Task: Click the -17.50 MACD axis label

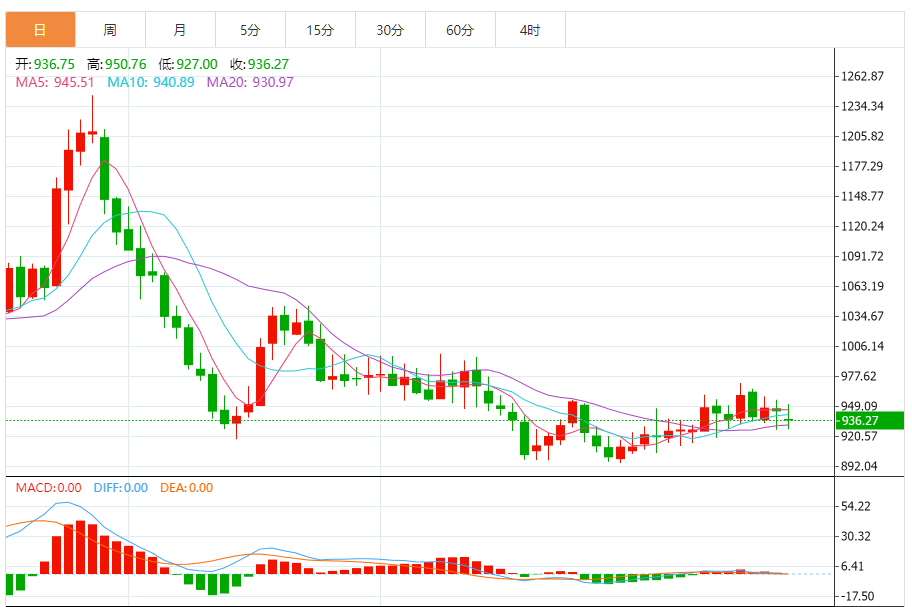Action: click(857, 596)
